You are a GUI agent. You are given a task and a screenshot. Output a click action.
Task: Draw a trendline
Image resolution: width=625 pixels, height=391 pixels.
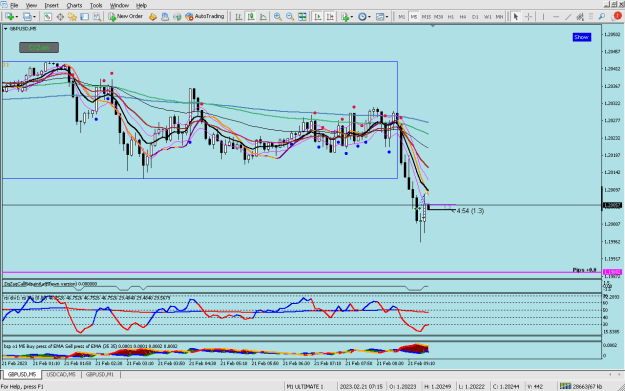click(568, 17)
